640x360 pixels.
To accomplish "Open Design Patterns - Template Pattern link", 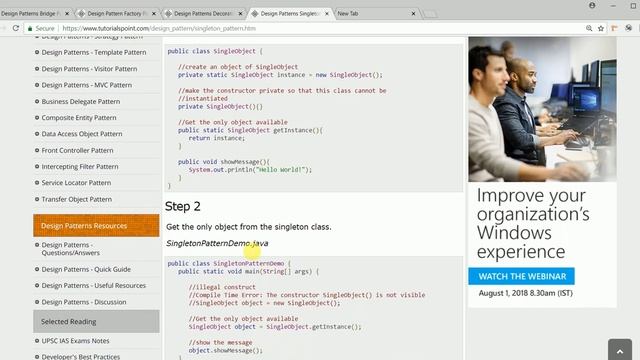I will pos(94,52).
